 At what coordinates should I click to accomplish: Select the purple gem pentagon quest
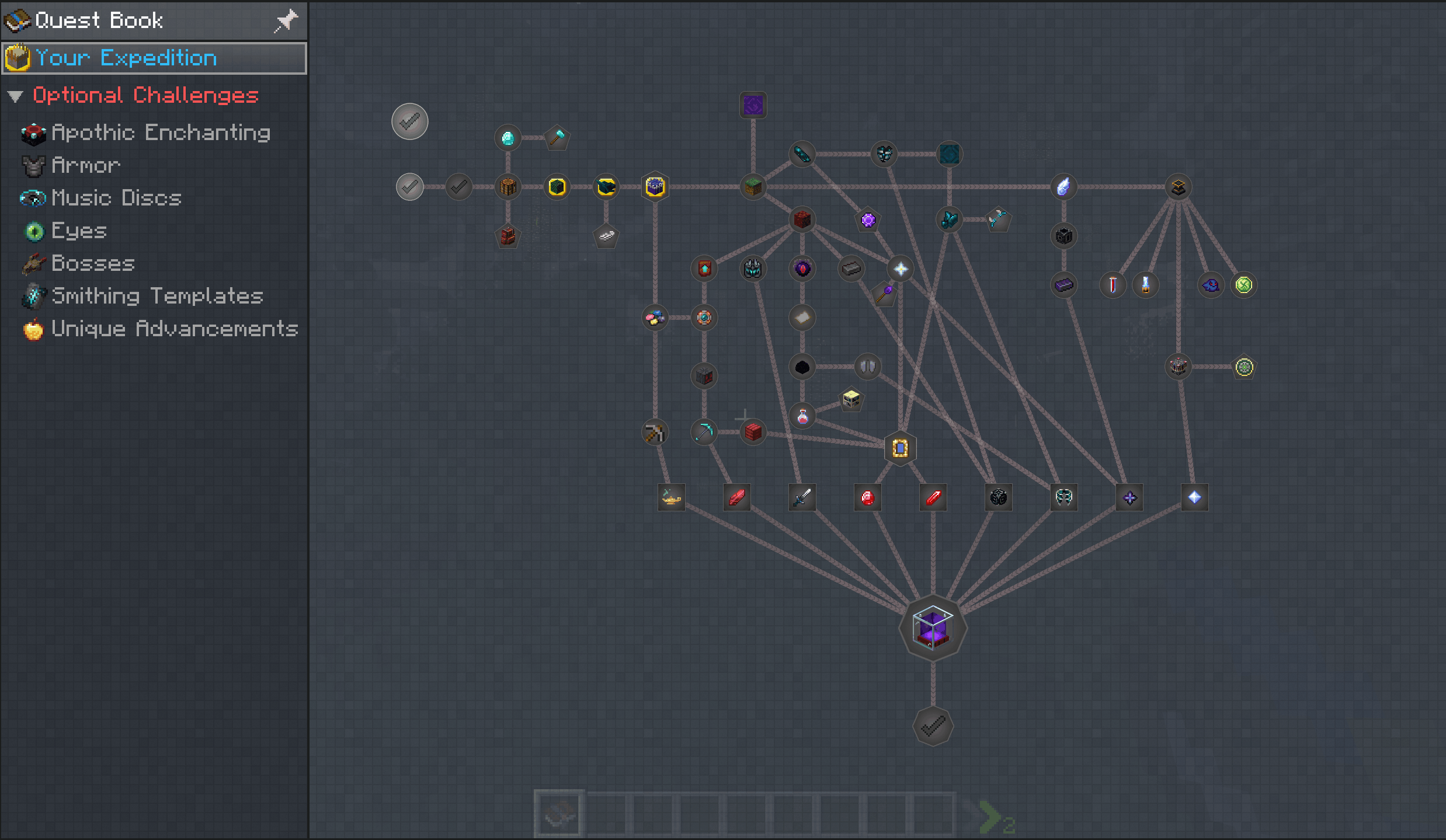pyautogui.click(x=868, y=220)
